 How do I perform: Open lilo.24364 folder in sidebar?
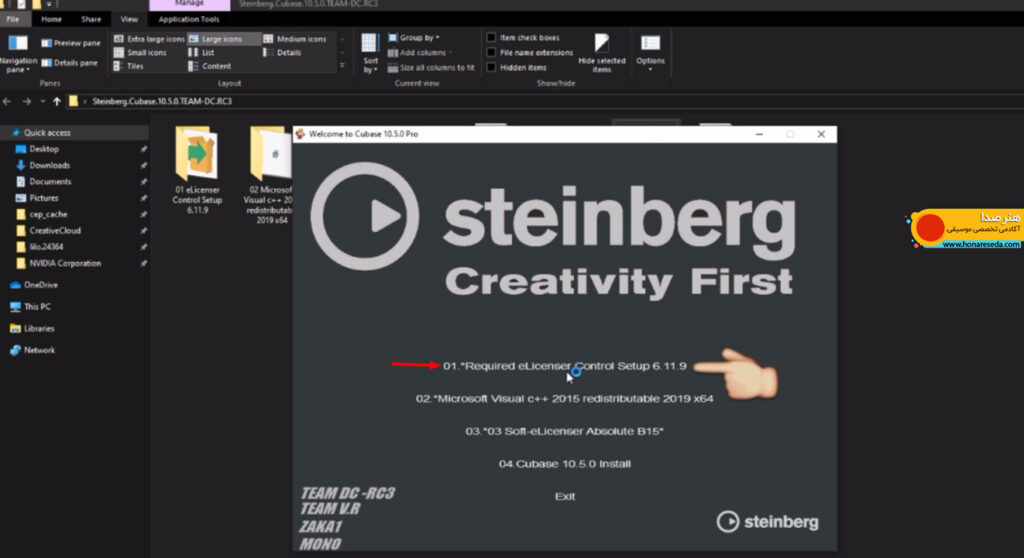coord(46,247)
